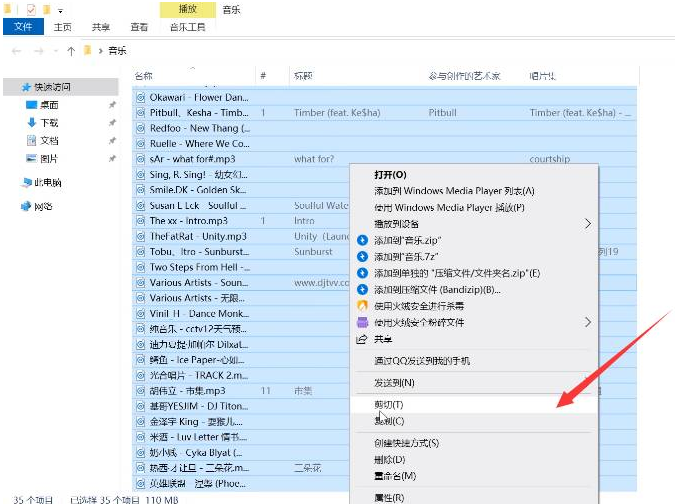Image resolution: width=675 pixels, height=504 pixels.
Task: Open 桌面 in the sidebar
Action: tap(49, 105)
